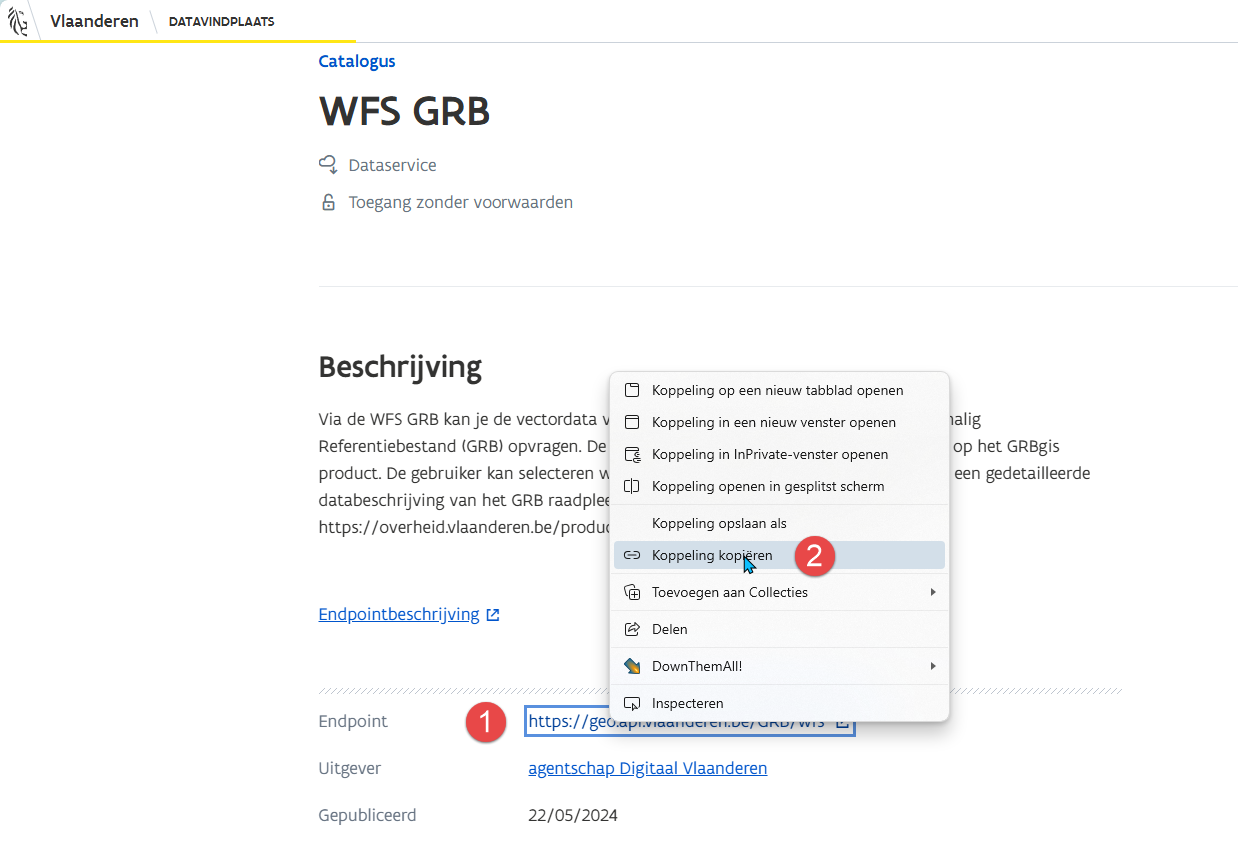Click the DownThemAll! extension icon
Viewport: 1238px width, 844px height.
coord(632,666)
